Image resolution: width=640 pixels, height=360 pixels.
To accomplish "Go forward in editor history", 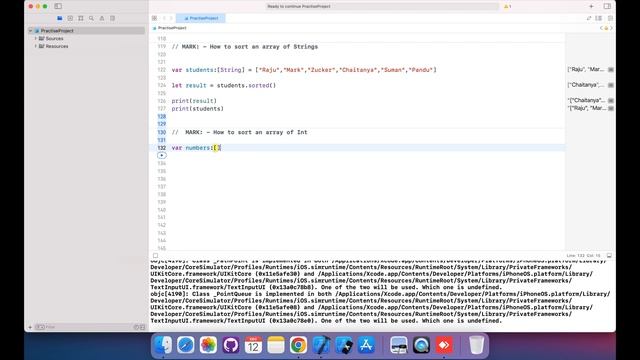I will click(171, 18).
